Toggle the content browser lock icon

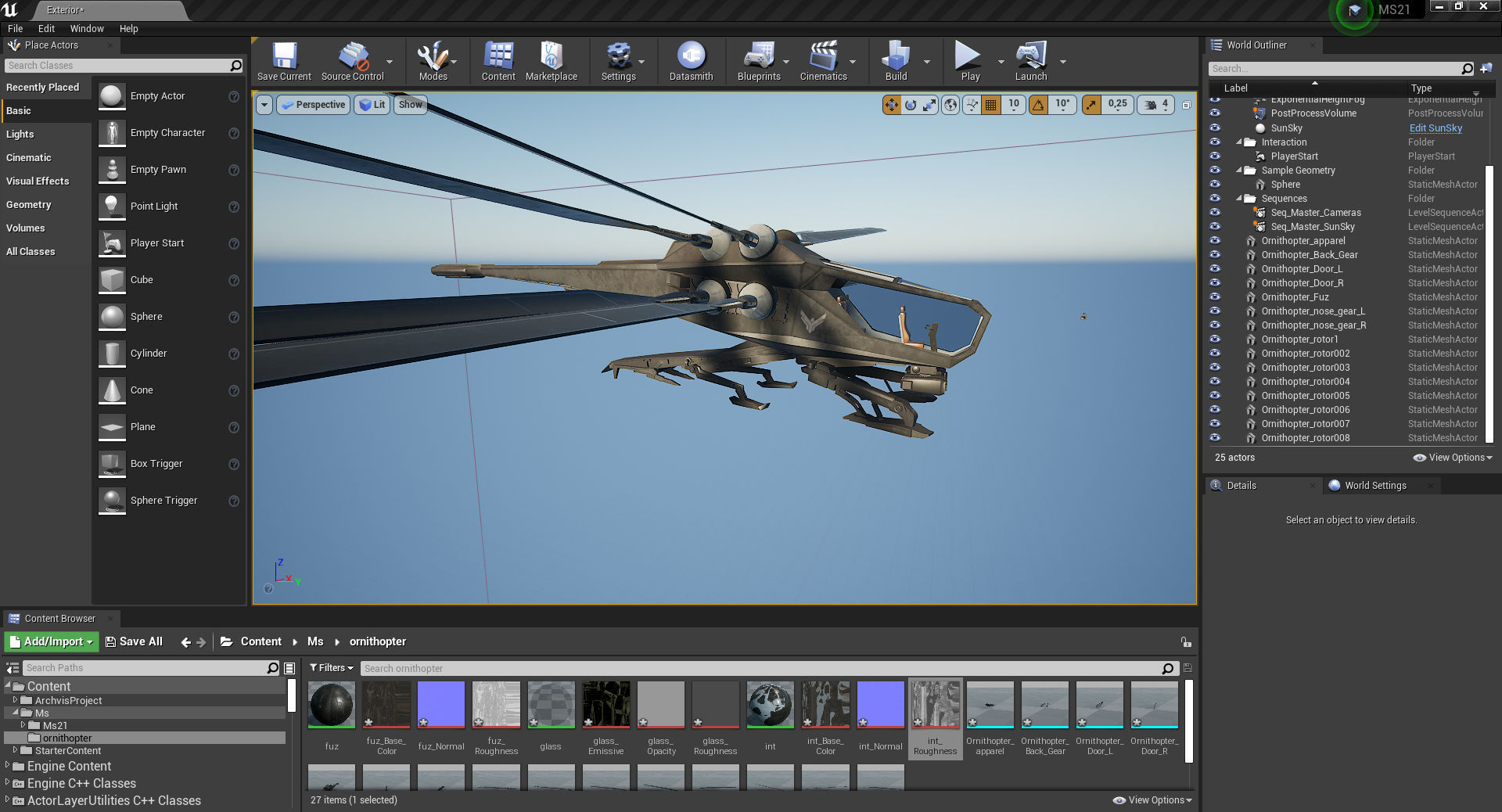[x=1186, y=642]
